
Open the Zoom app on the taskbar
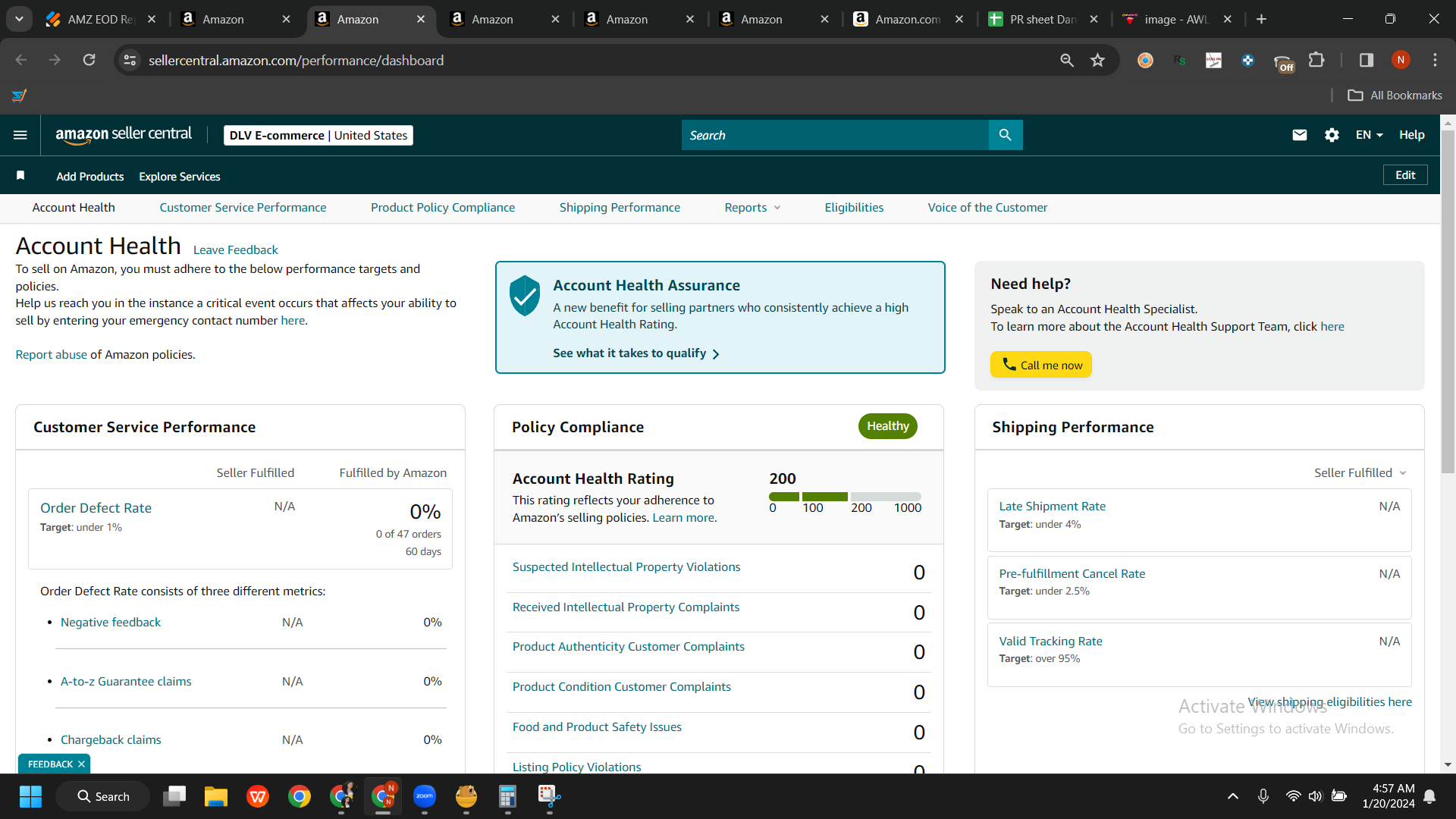coord(425,796)
